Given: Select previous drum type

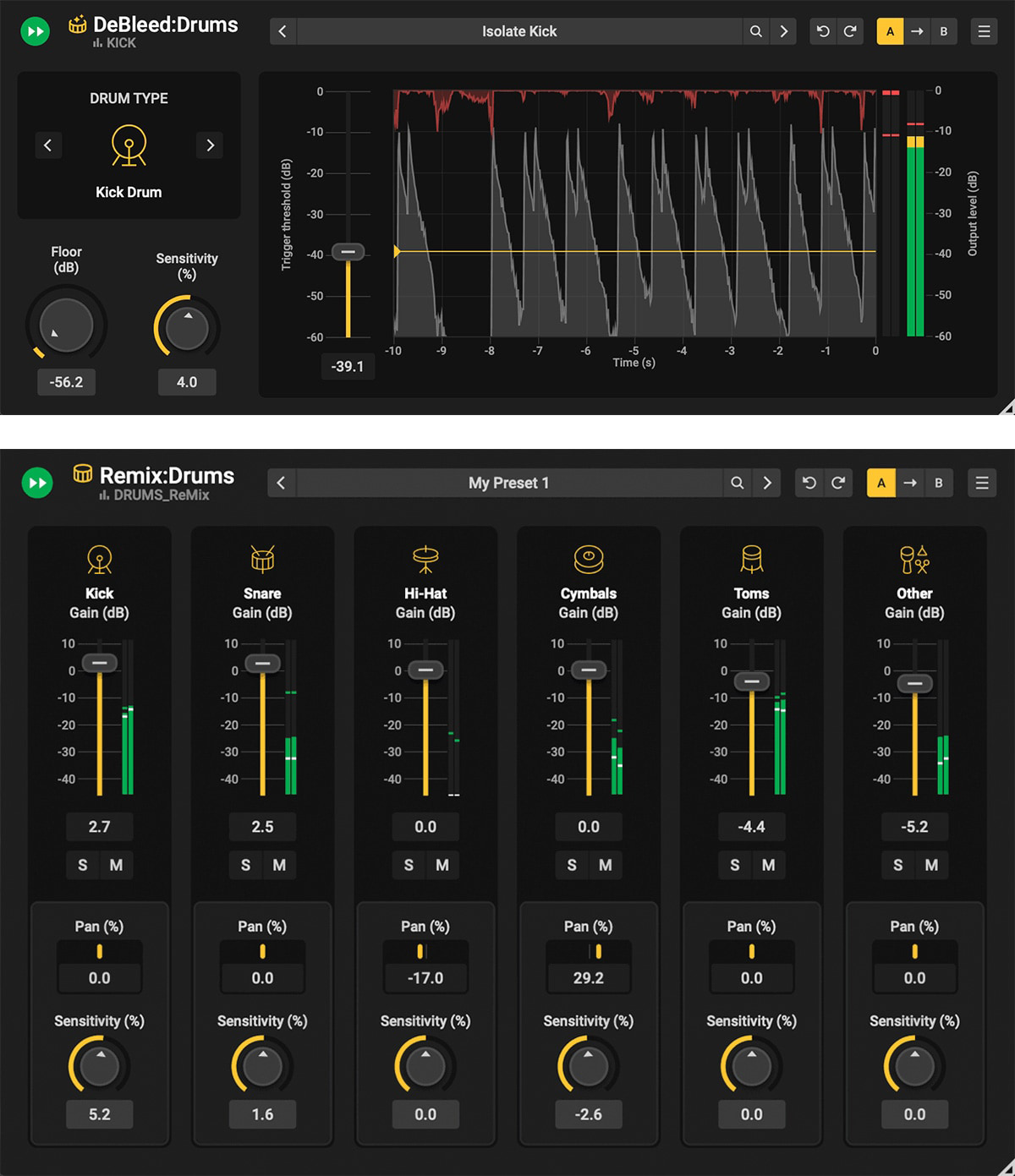Looking at the screenshot, I should pyautogui.click(x=48, y=145).
